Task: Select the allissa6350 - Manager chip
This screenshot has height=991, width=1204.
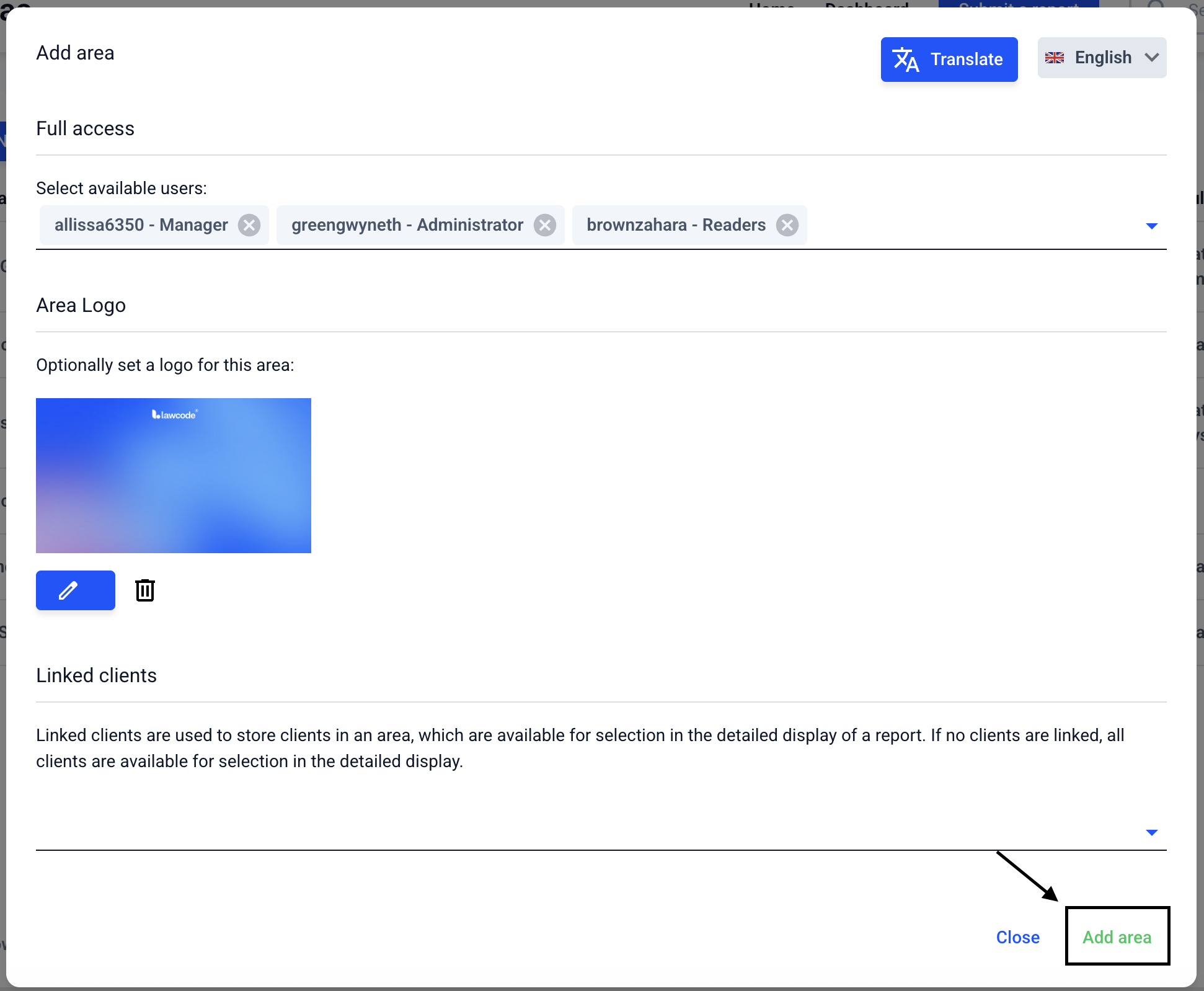Action: point(141,225)
